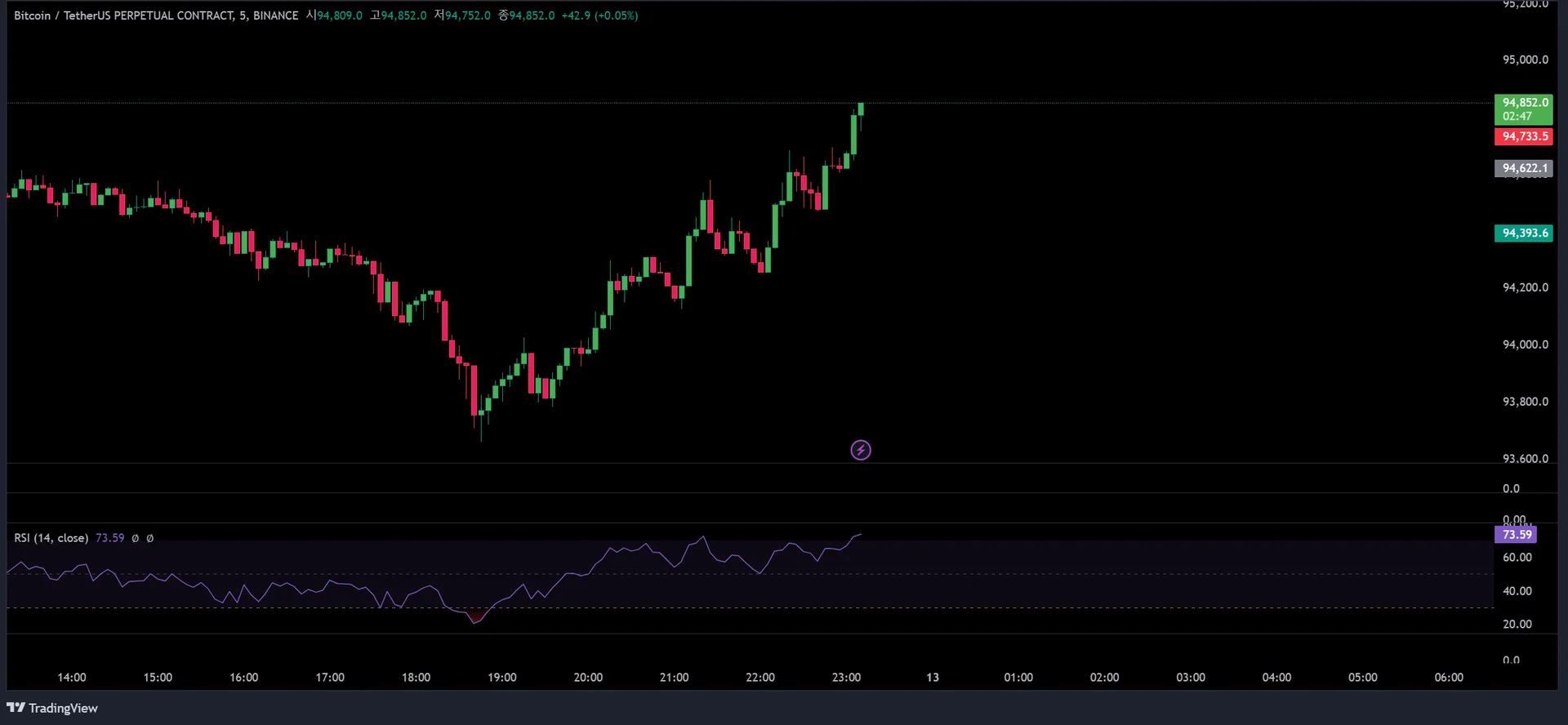
Task: Click the 21:00 time axis label
Action: point(675,678)
